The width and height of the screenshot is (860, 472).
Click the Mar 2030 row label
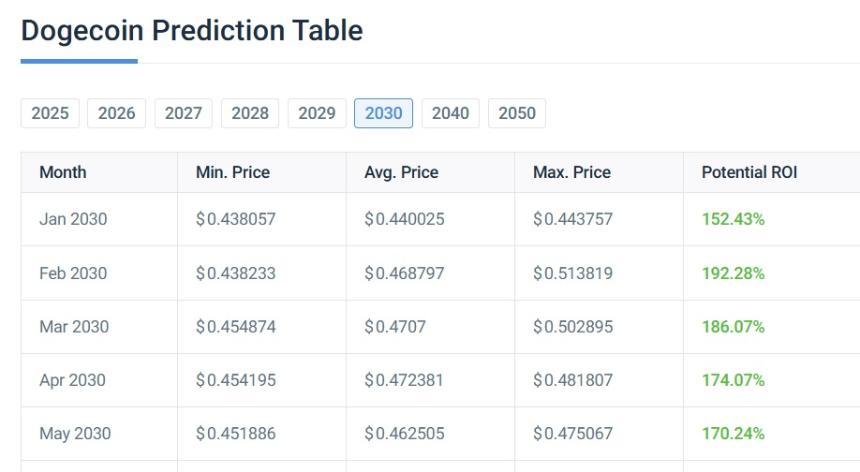point(73,327)
